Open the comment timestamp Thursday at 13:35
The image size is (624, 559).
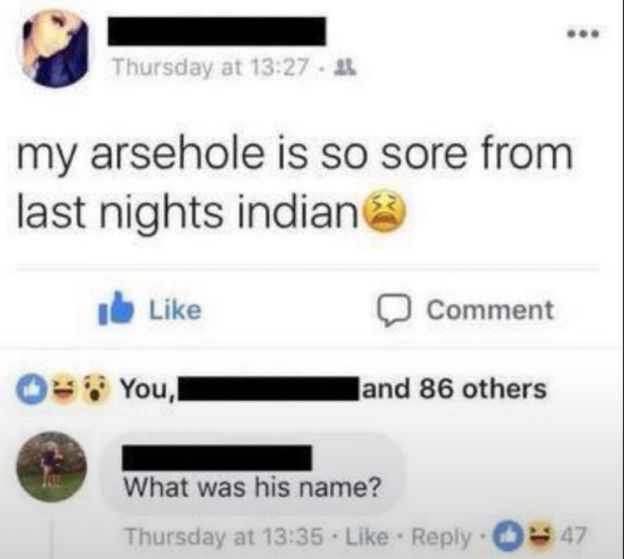pos(224,537)
